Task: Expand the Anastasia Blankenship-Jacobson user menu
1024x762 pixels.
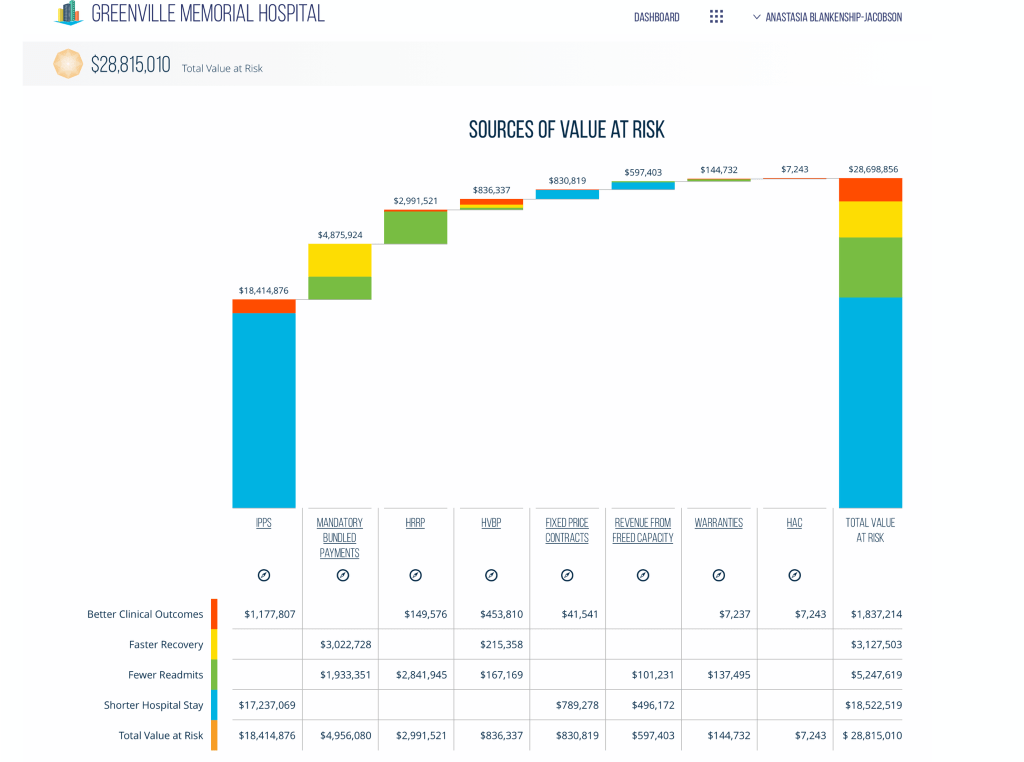Action: tap(827, 17)
